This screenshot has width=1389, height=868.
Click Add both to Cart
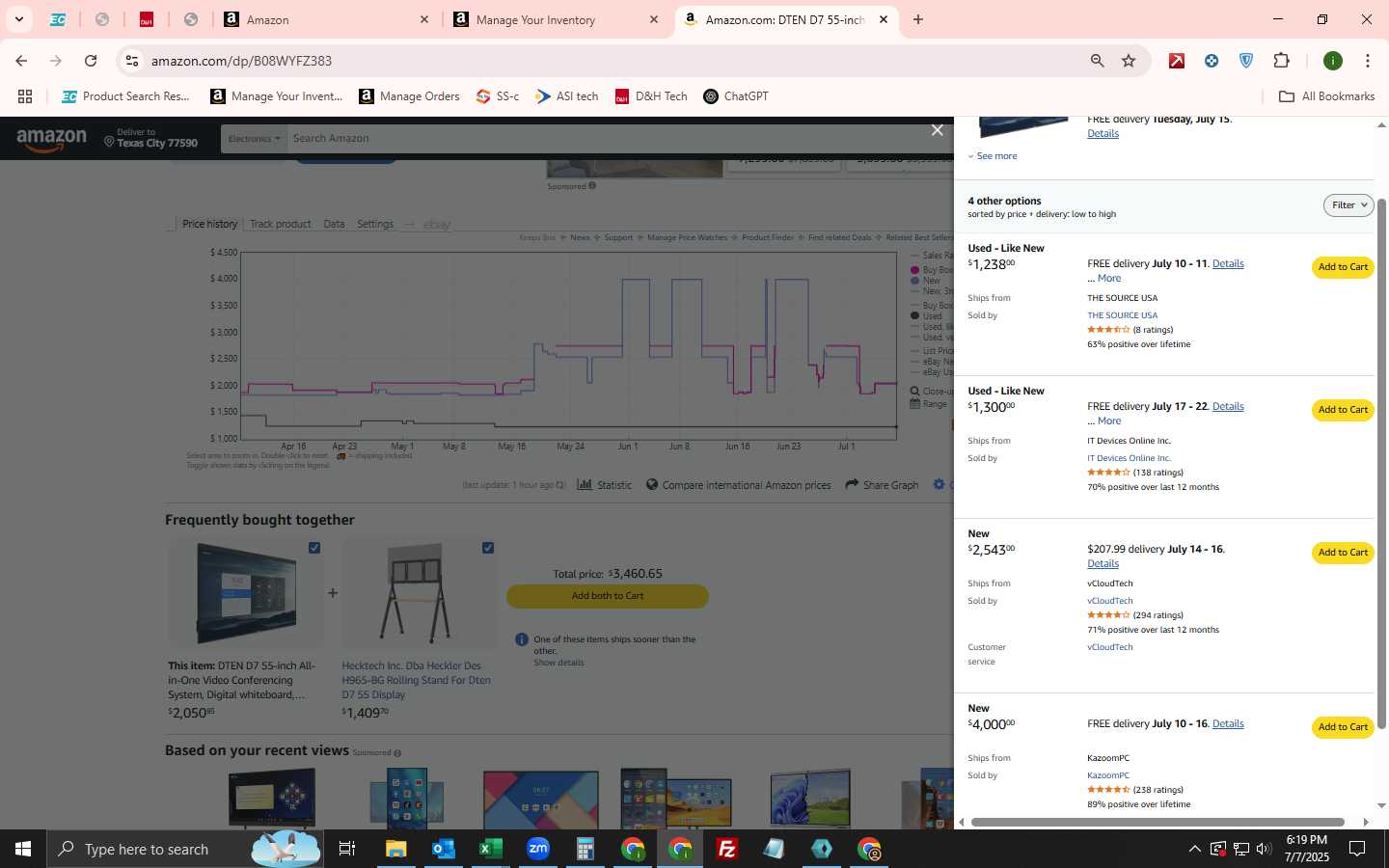click(608, 596)
